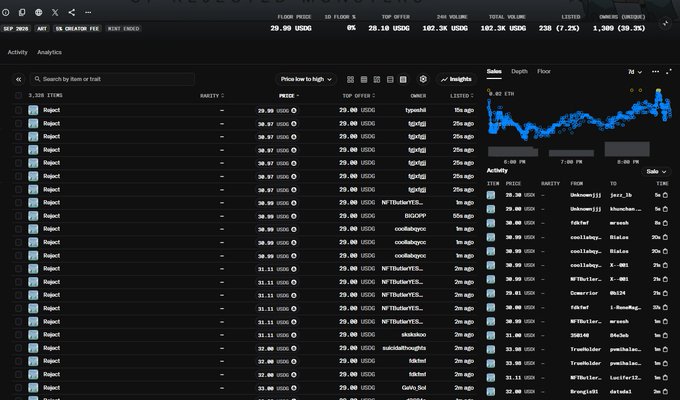Open the collection website globe icon
The image size is (680, 400).
point(39,13)
